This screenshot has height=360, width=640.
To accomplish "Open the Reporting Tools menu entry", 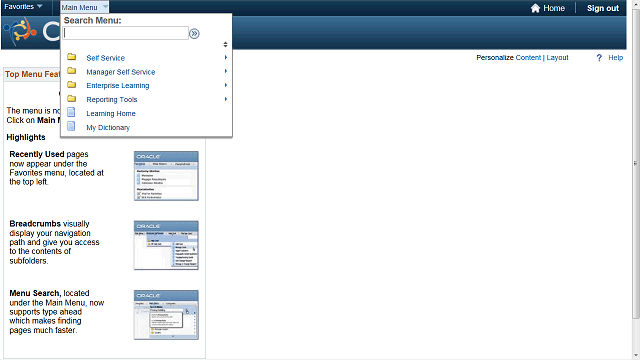I will coord(112,100).
